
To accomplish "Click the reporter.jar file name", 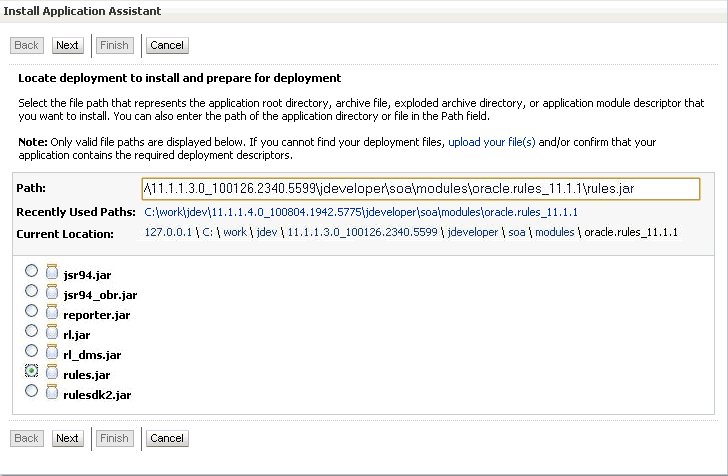I will [97, 315].
